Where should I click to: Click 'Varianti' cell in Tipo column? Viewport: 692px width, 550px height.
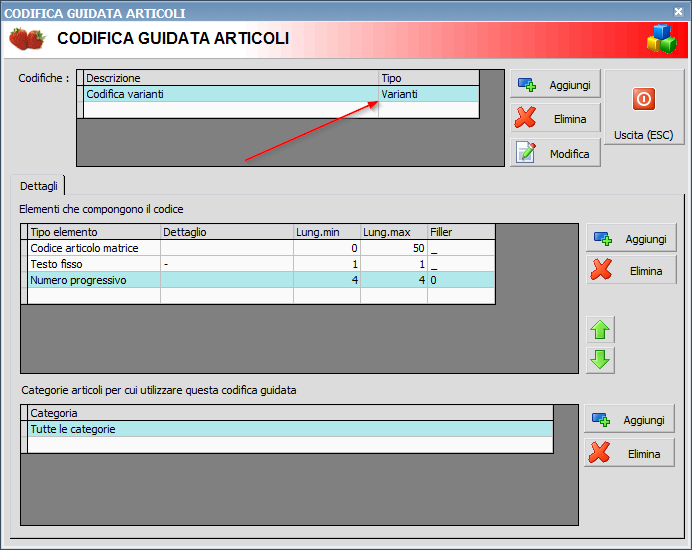[x=429, y=94]
